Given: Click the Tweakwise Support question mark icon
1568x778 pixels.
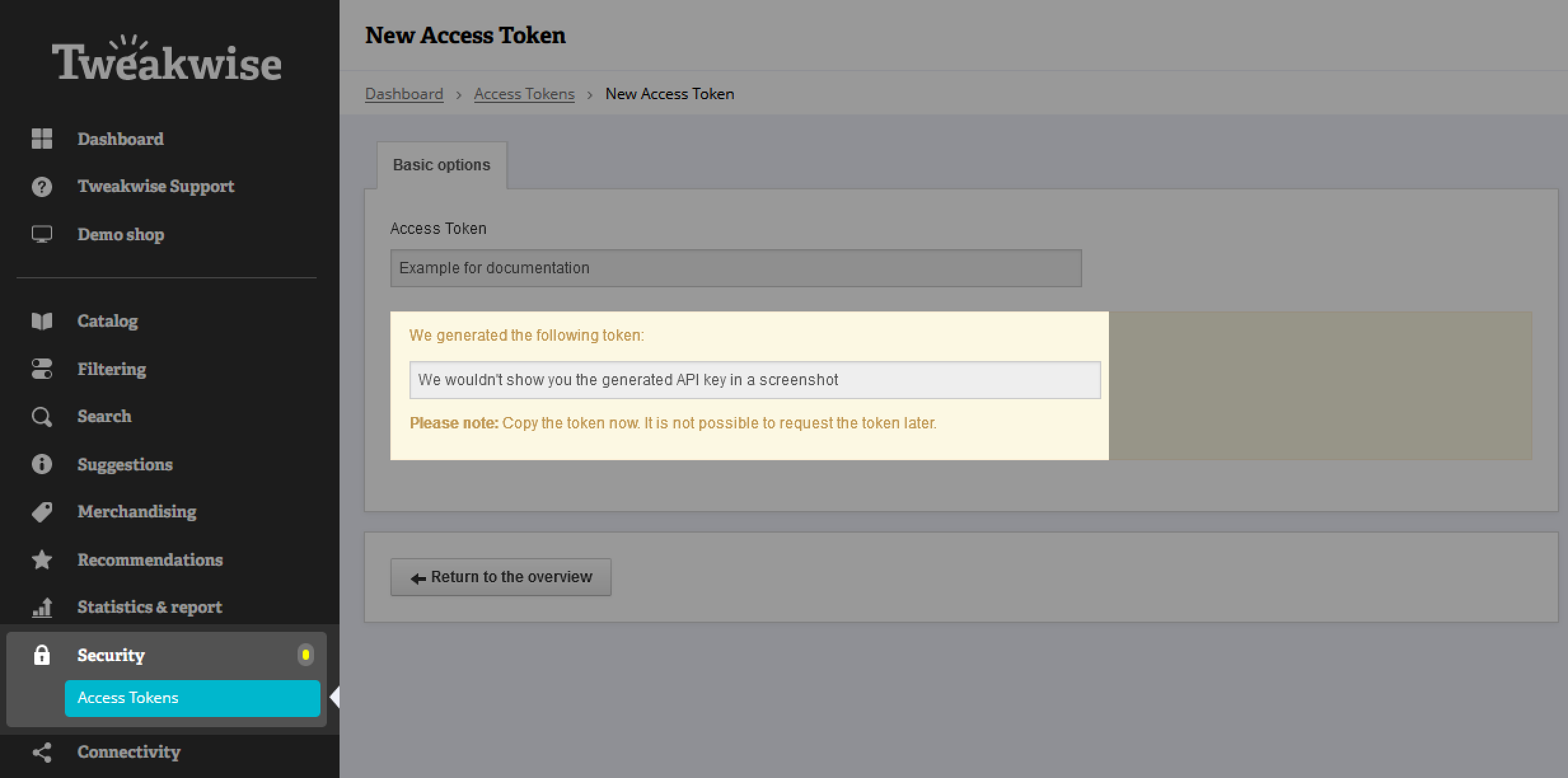Looking at the screenshot, I should tap(42, 187).
